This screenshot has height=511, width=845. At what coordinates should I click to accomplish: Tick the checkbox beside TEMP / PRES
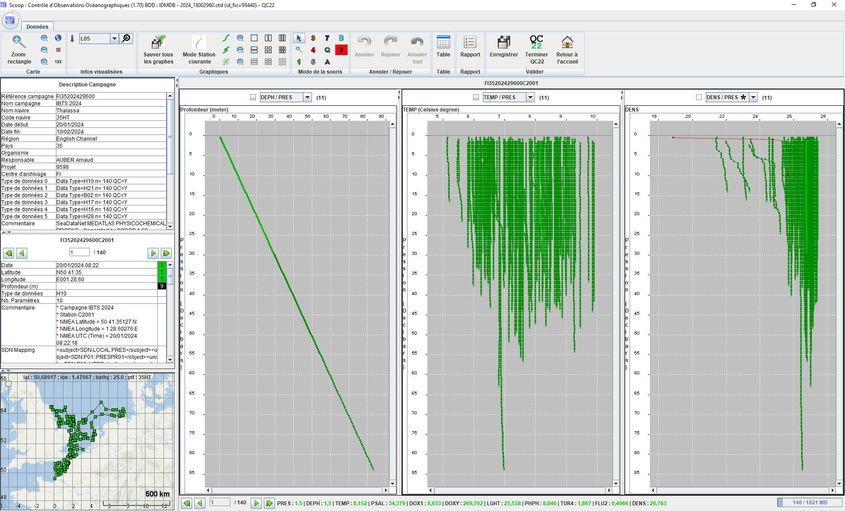click(x=476, y=98)
